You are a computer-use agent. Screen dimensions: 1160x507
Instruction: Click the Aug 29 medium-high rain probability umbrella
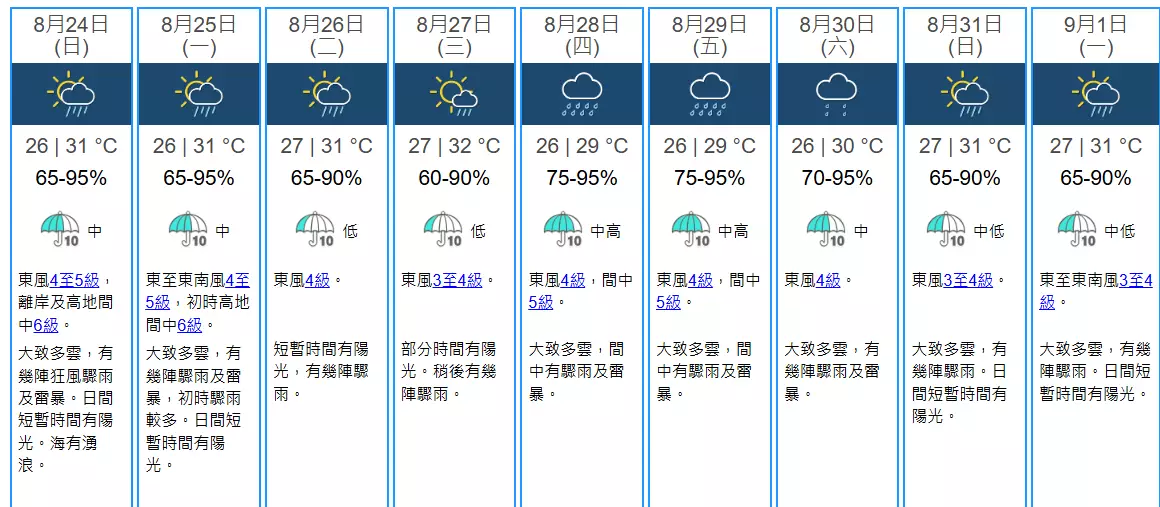point(690,230)
